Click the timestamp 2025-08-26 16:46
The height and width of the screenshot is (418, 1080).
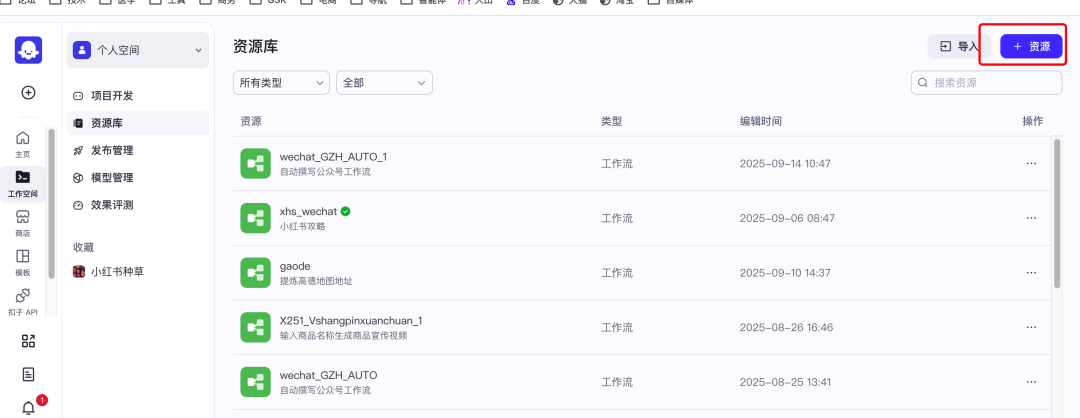tap(787, 327)
